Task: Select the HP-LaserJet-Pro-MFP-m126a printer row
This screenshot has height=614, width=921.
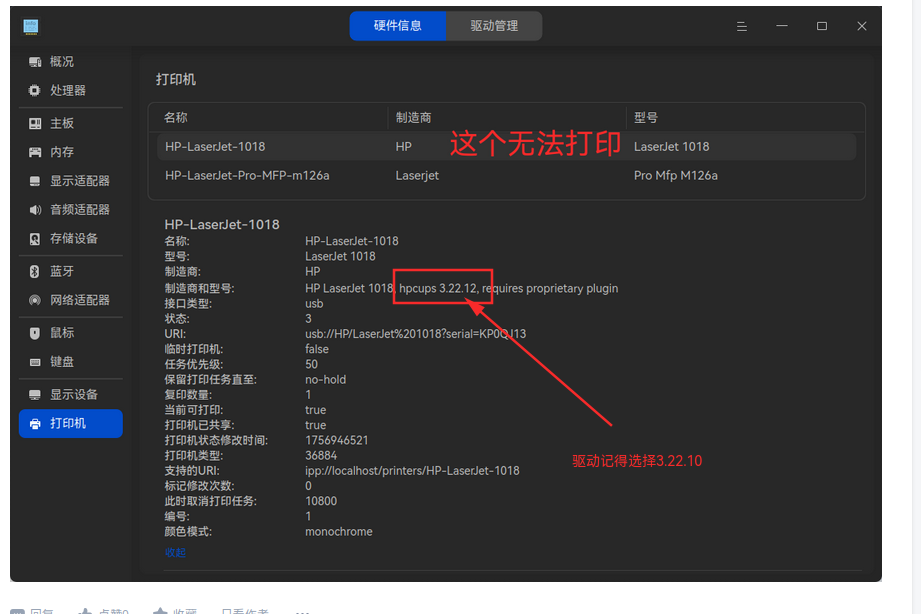Action: [506, 176]
